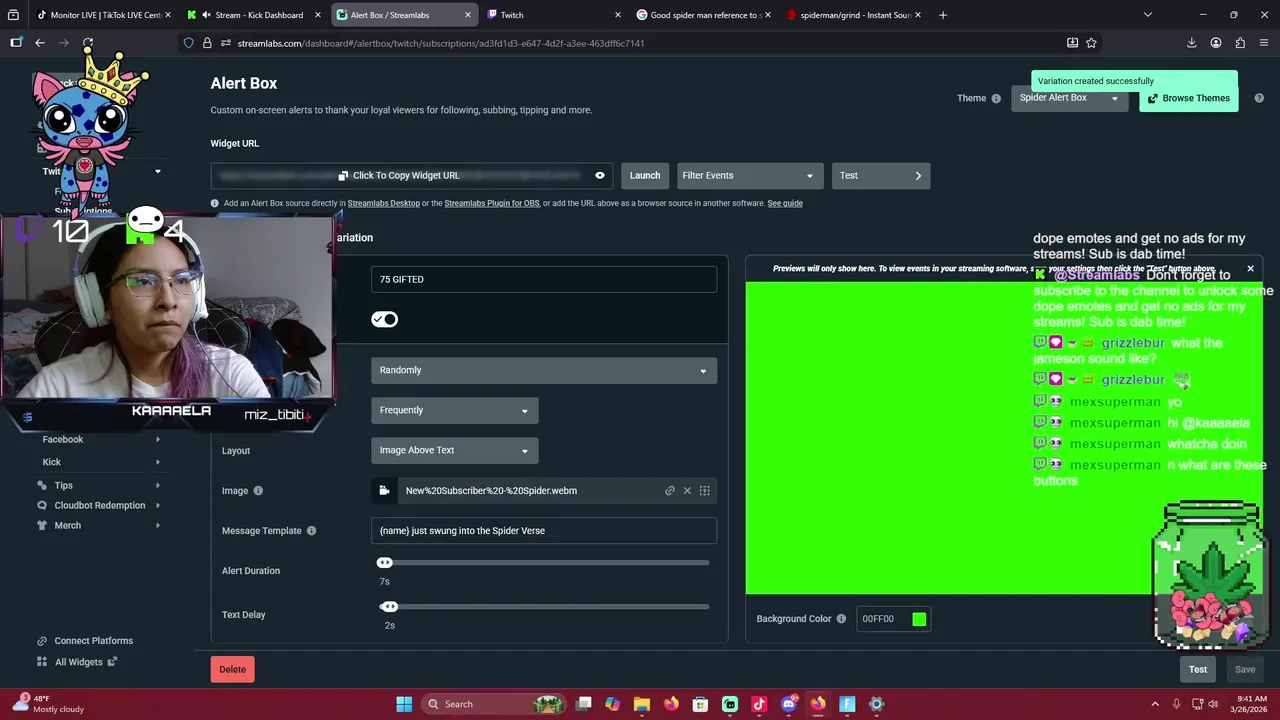This screenshot has width=1280, height=720.
Task: Click info icon next to Background Color
Action: [x=841, y=619]
